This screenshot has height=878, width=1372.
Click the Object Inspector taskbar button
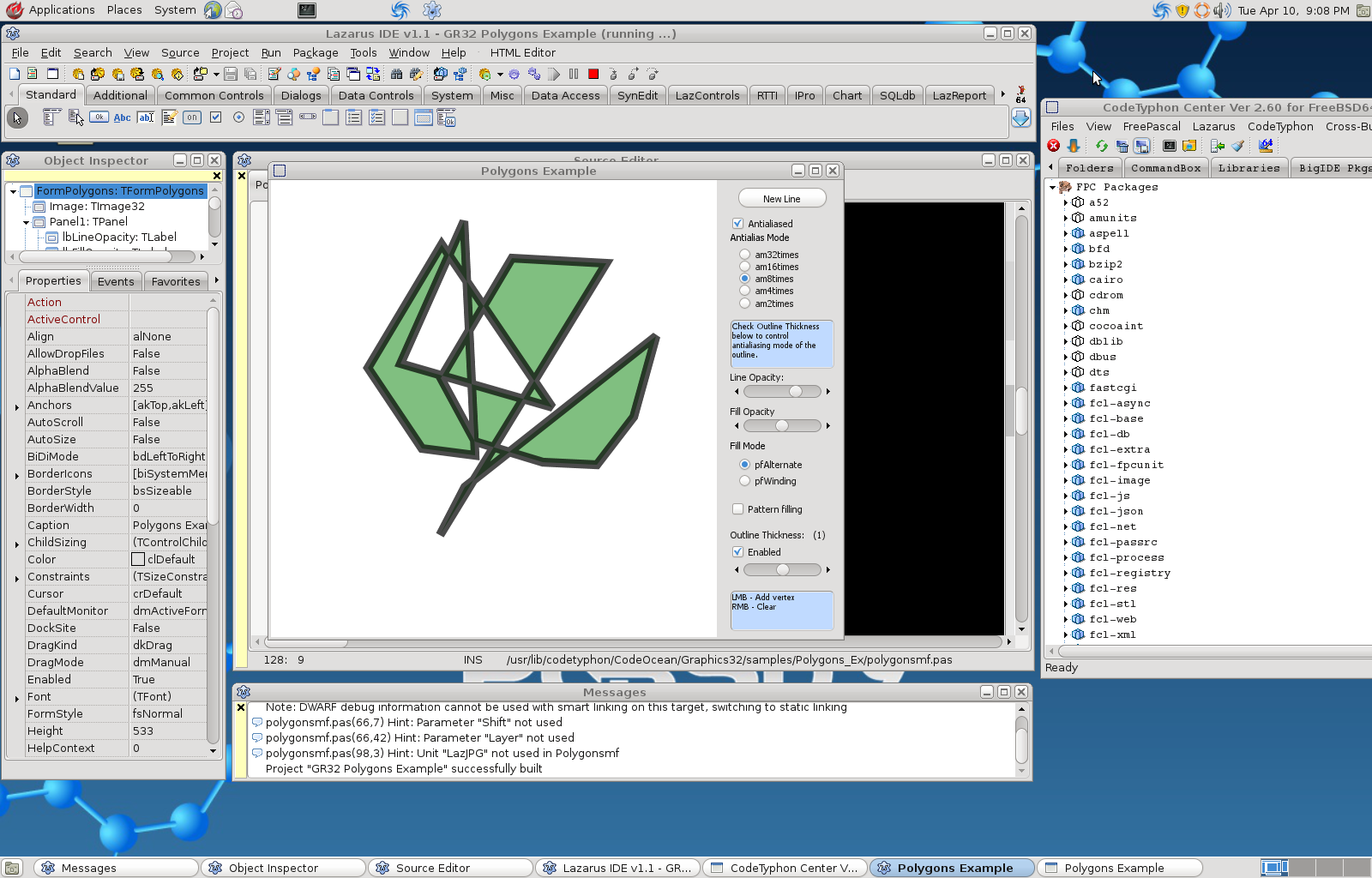[x=284, y=868]
